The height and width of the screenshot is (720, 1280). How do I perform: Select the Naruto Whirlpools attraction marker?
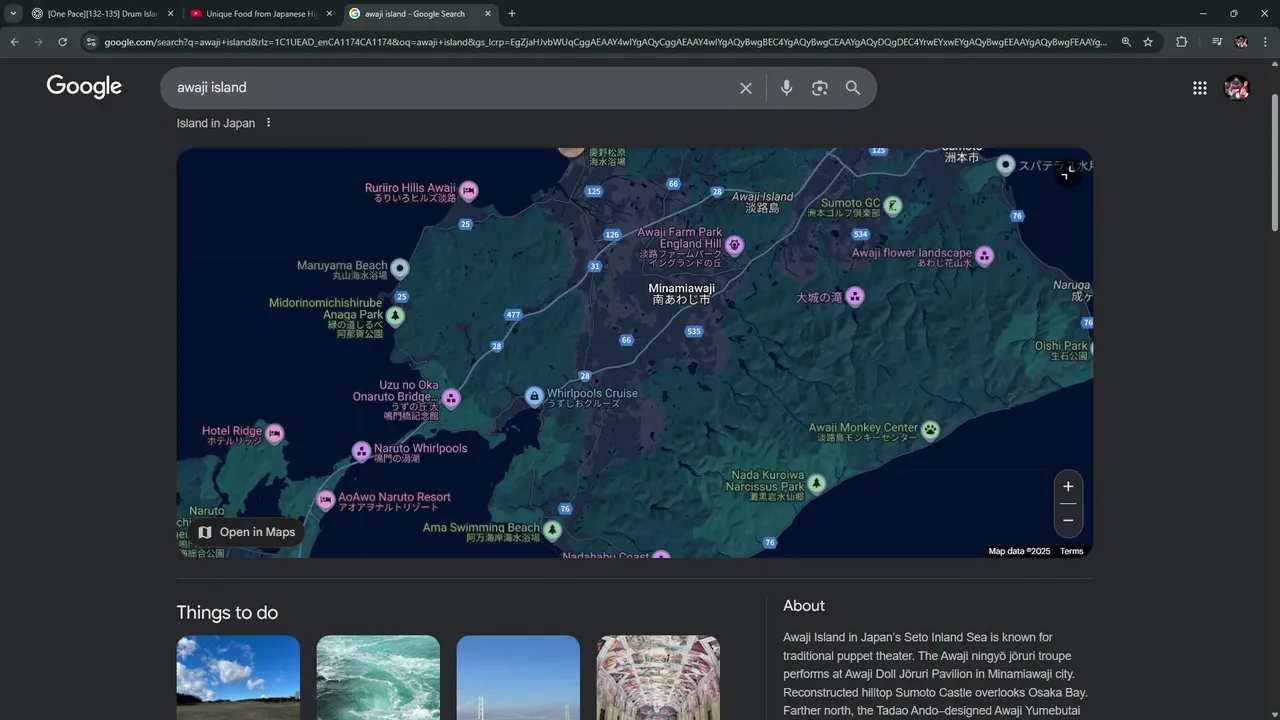point(361,452)
